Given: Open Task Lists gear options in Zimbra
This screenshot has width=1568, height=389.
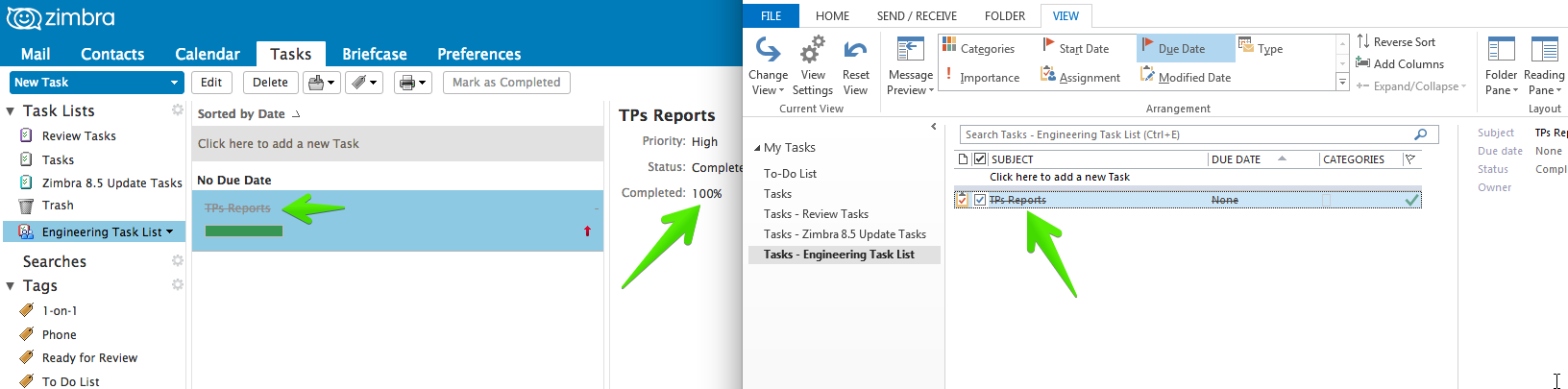Looking at the screenshot, I should point(178,110).
